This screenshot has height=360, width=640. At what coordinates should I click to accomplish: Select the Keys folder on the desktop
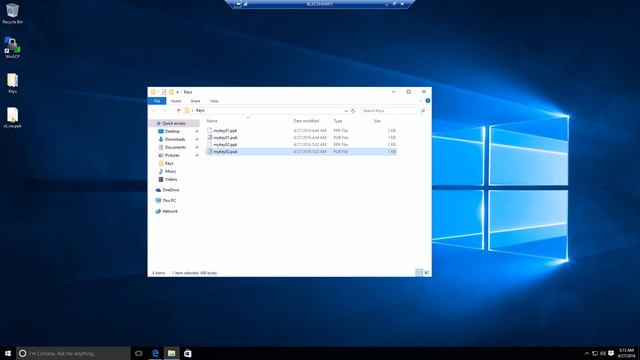pos(12,83)
